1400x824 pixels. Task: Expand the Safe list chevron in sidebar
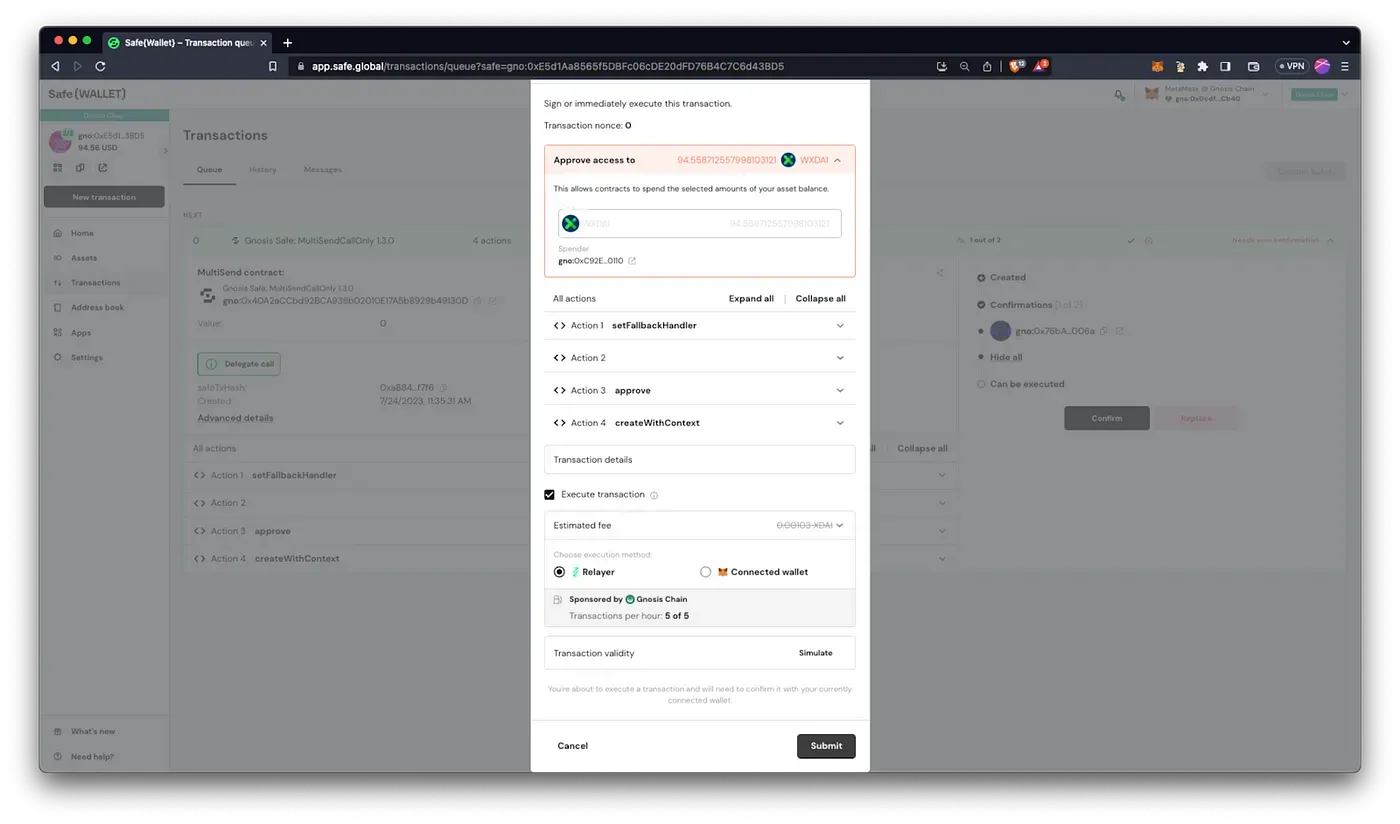[165, 151]
